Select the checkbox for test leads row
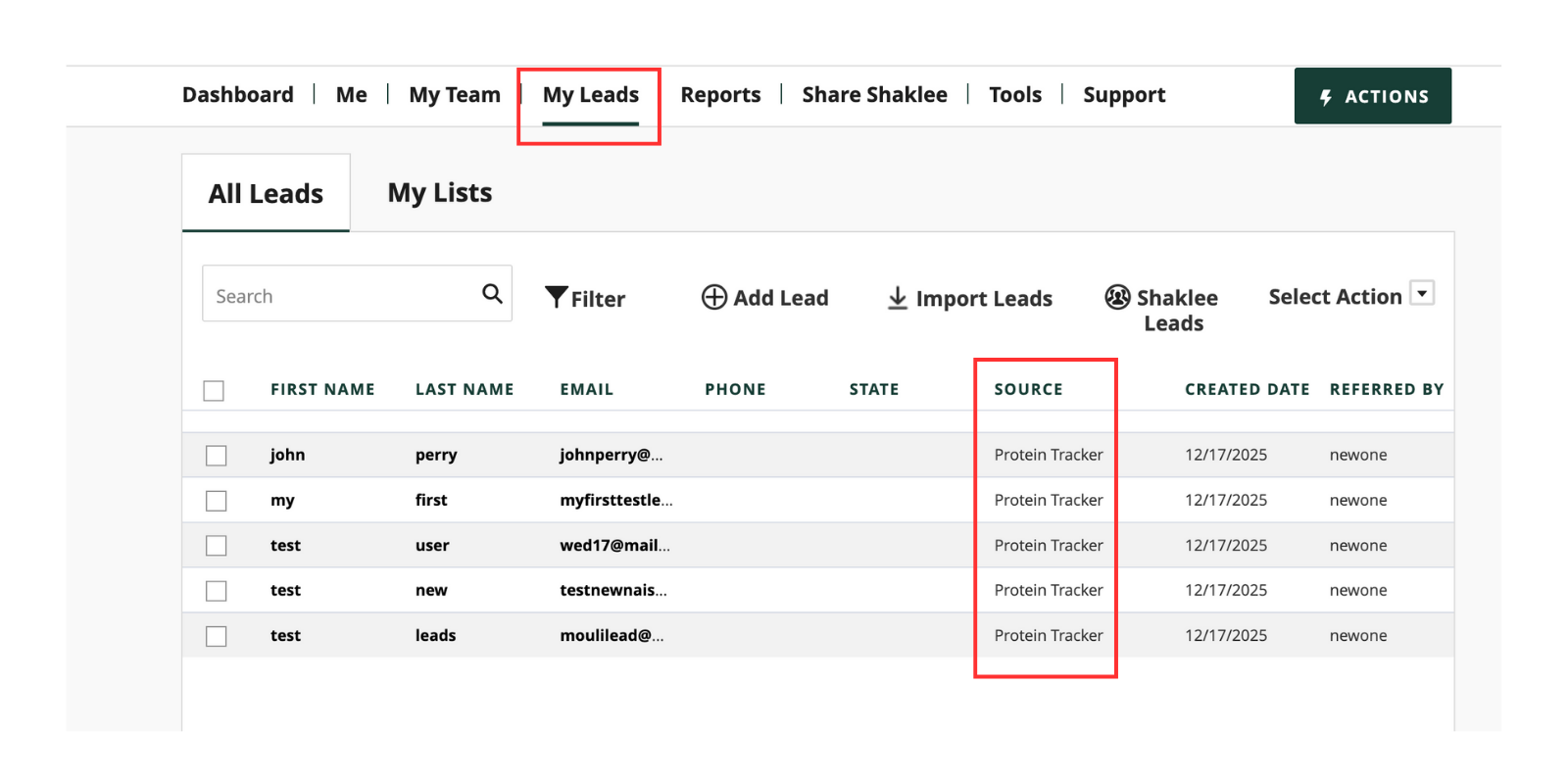This screenshot has width=1568, height=784. (x=217, y=636)
